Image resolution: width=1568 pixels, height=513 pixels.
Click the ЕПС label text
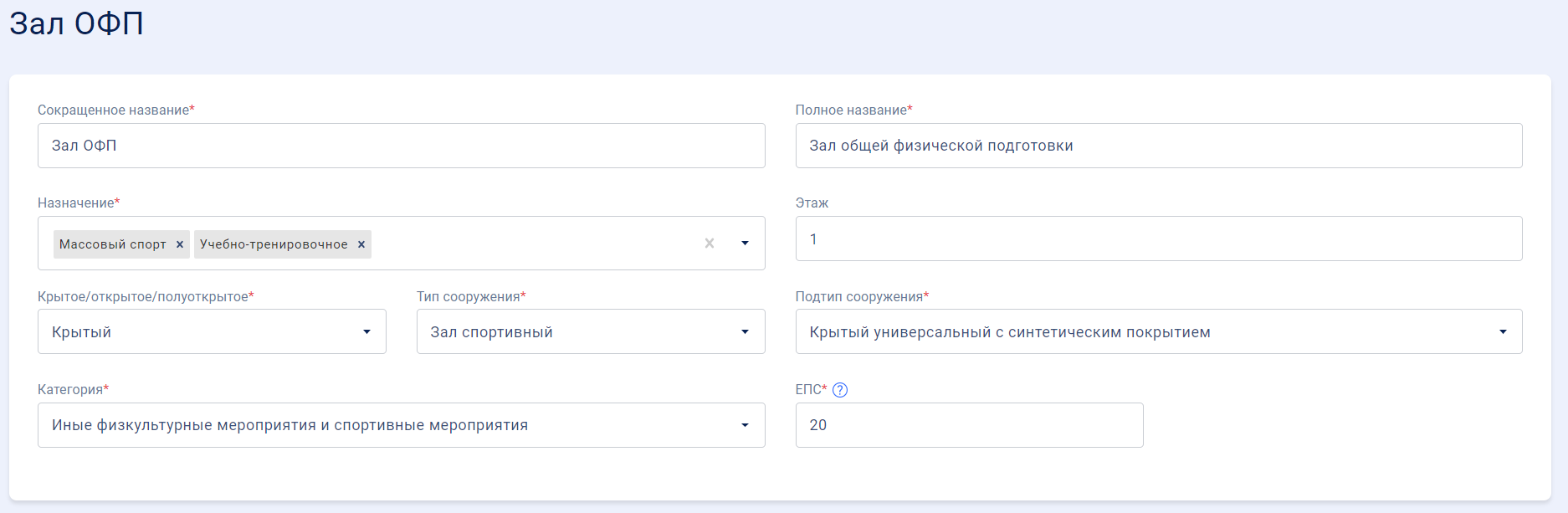point(811,390)
